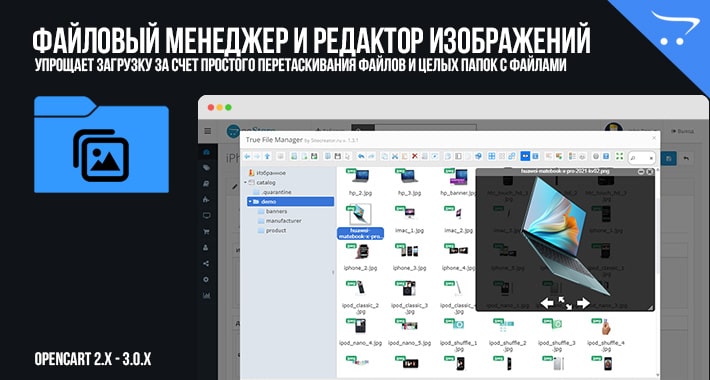This screenshot has width=710, height=380.
Task: Open the admin sidebar monitor design icon
Action: (x=206, y=216)
